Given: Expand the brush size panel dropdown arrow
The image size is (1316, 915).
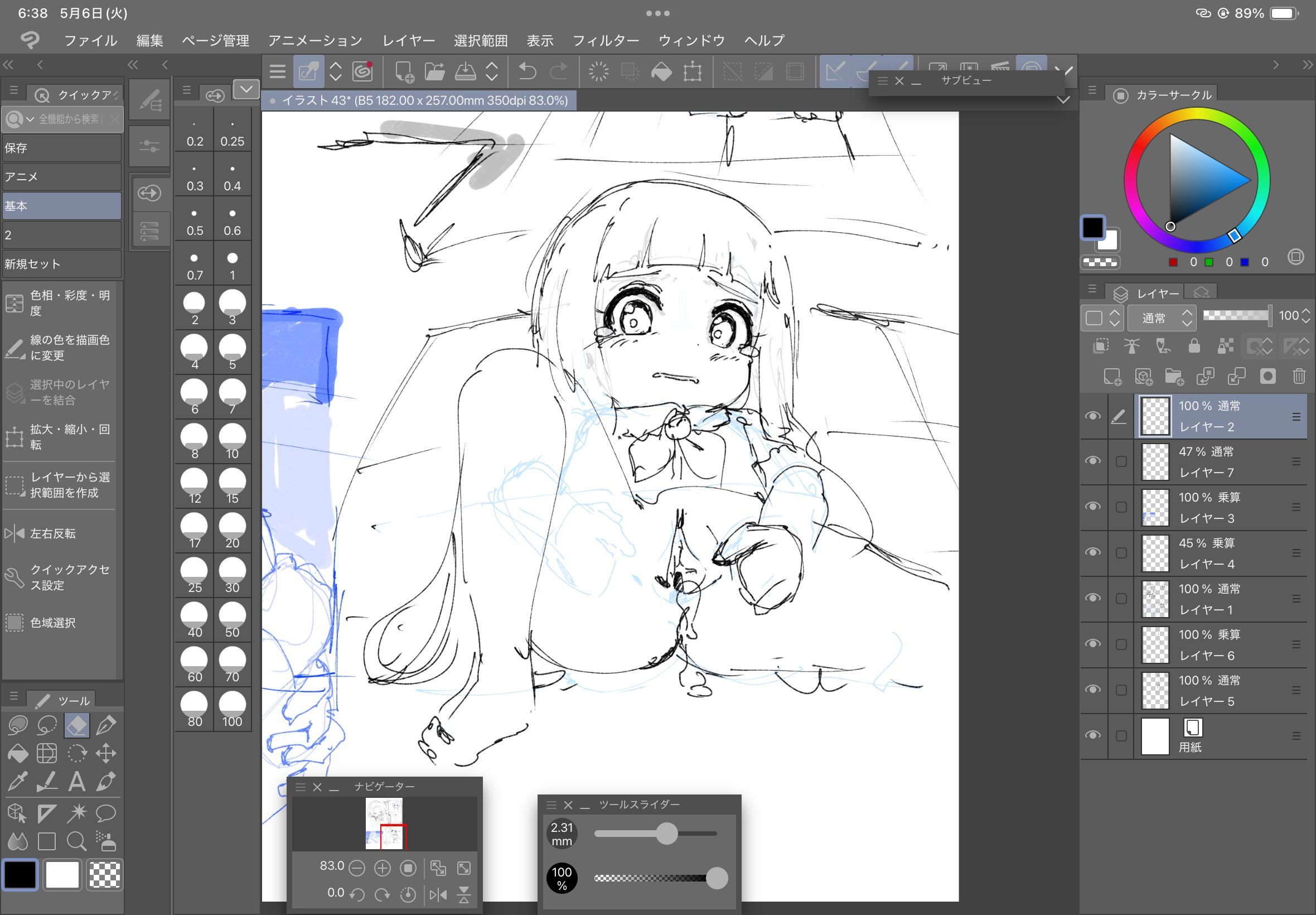Looking at the screenshot, I should tap(246, 89).
